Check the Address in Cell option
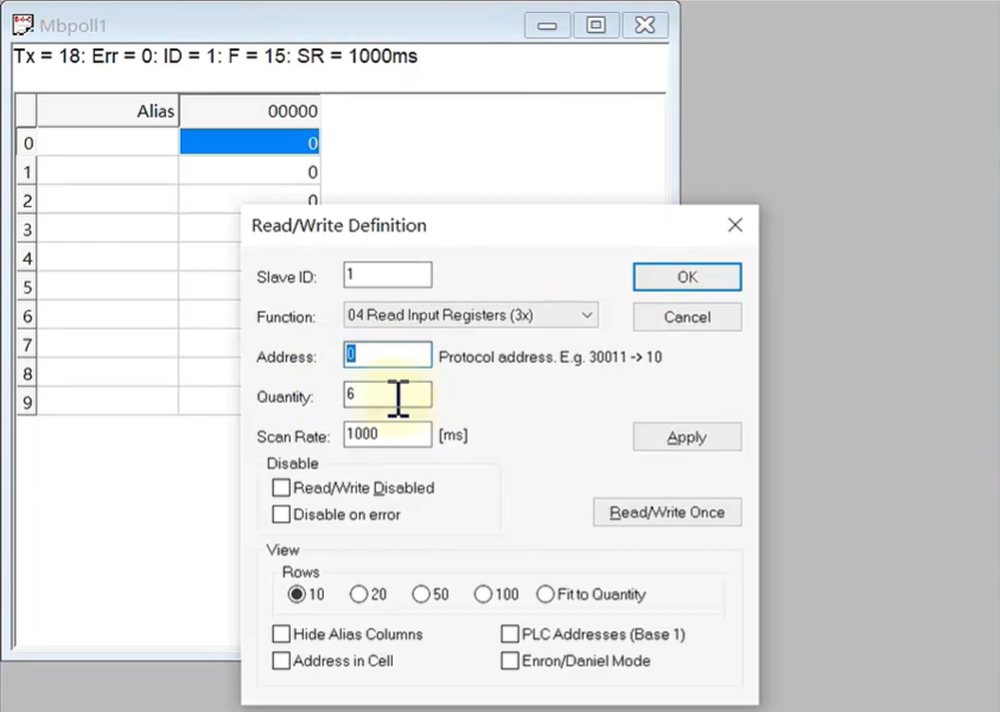This screenshot has height=712, width=1000. coord(281,661)
